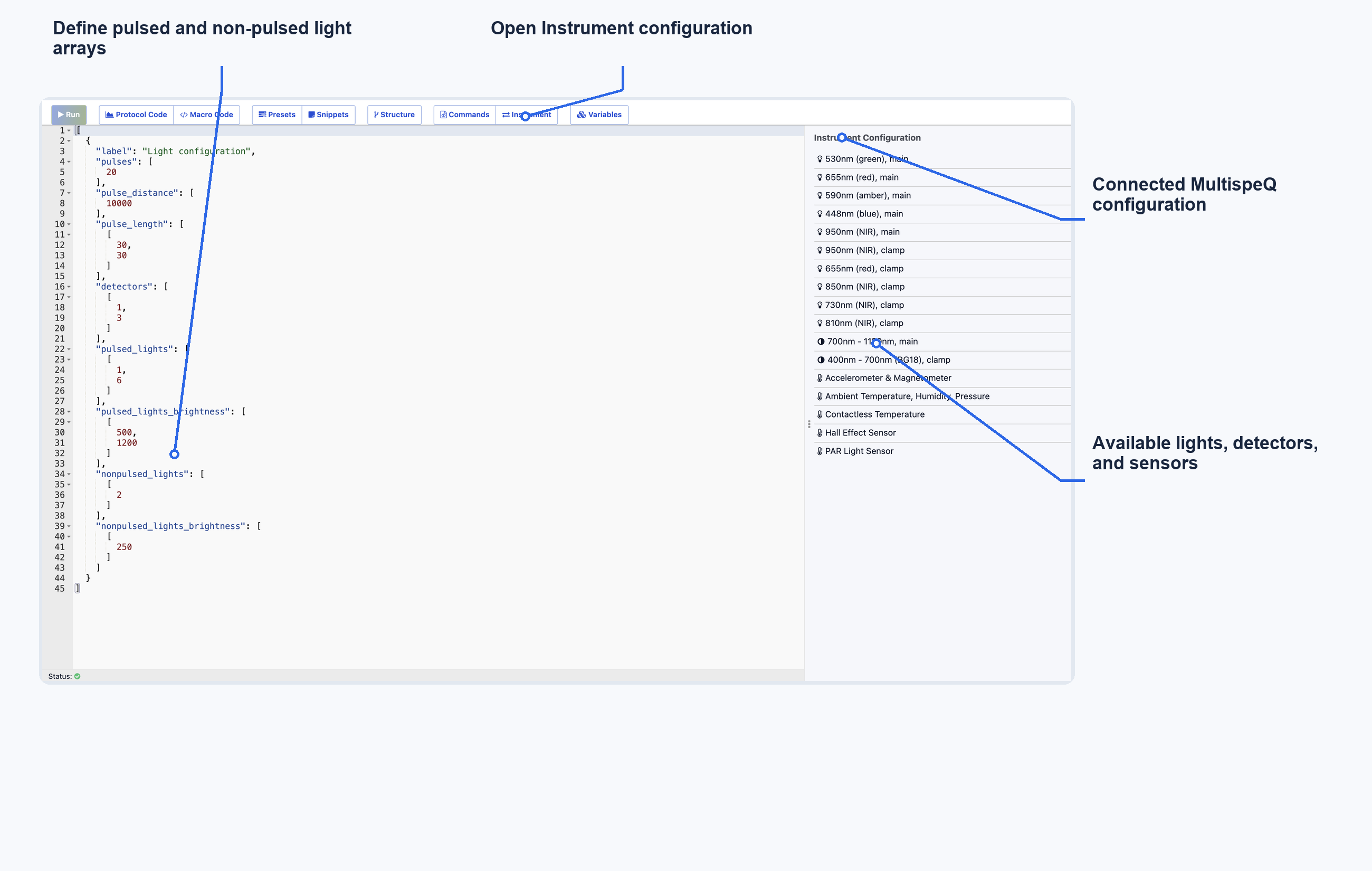Collapse the detectors array at line 16
The height and width of the screenshot is (871, 1372).
(69, 287)
